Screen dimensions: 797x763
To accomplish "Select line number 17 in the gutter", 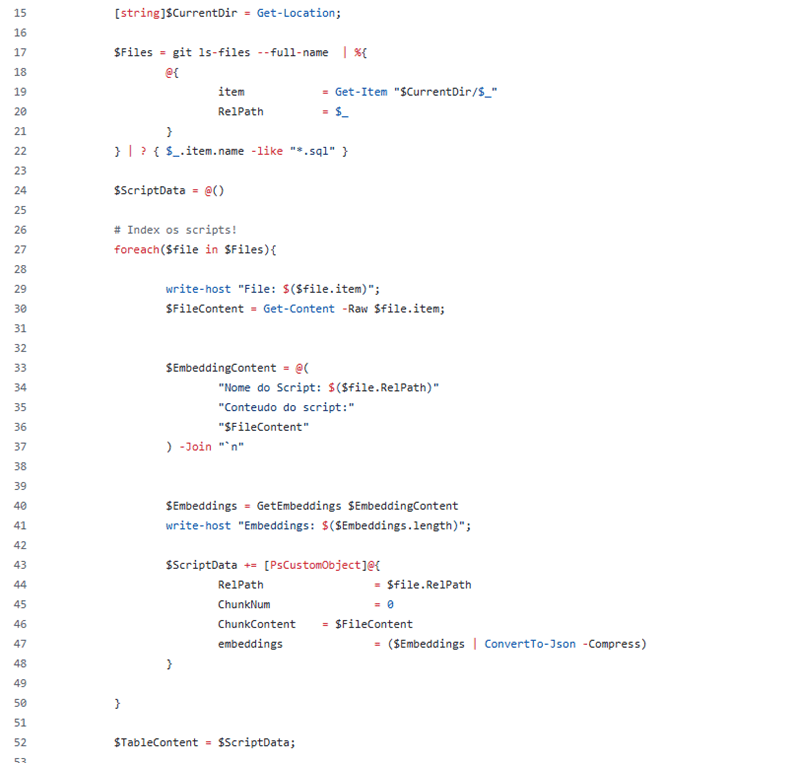I will point(21,52).
